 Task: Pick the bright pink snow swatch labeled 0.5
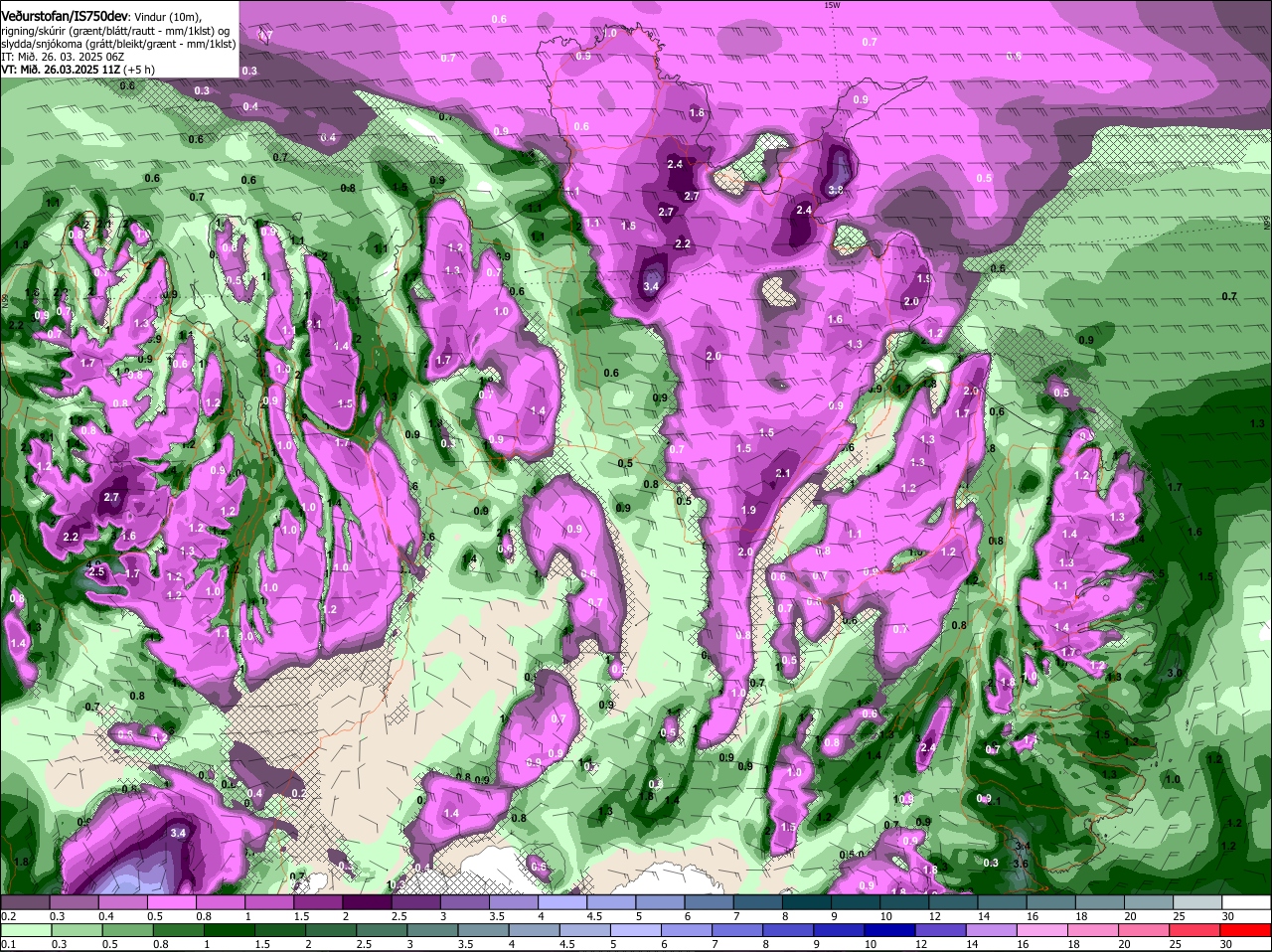[171, 902]
